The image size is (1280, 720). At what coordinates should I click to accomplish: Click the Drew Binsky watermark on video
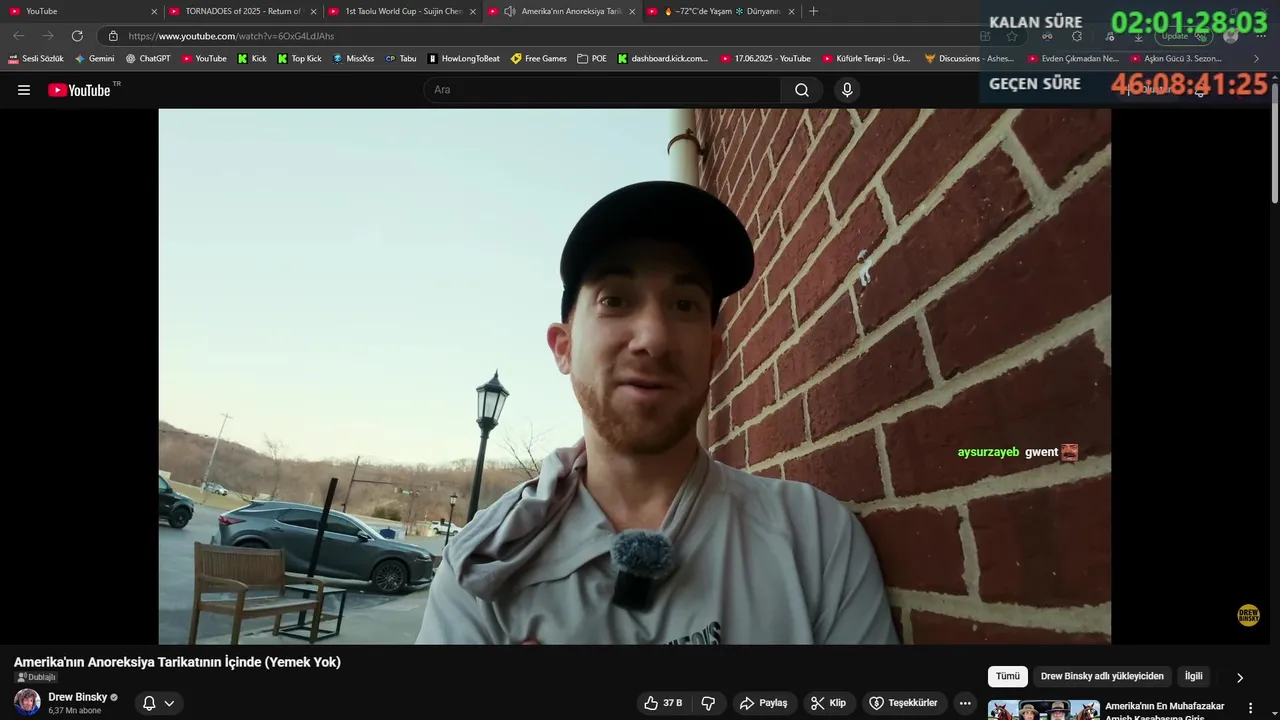coord(1248,615)
